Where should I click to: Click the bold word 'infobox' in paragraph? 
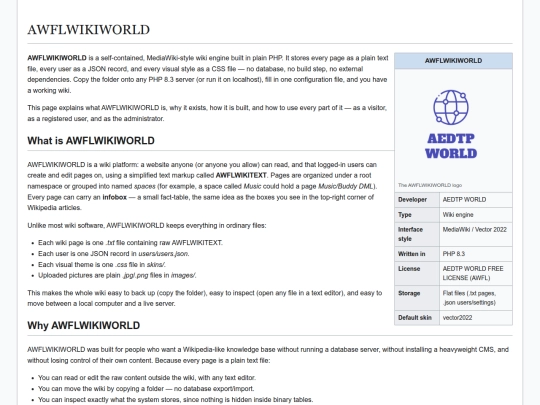114,197
